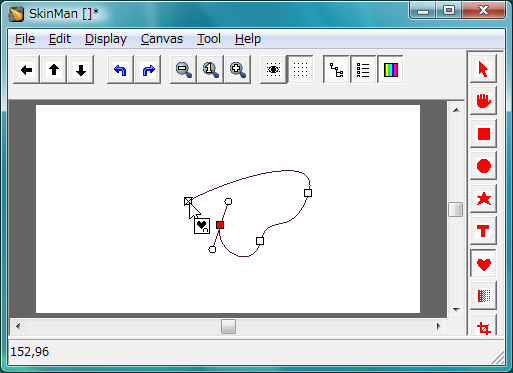Click the undo blue arrow button
Image resolution: width=513 pixels, height=373 pixels.
pyautogui.click(x=120, y=70)
